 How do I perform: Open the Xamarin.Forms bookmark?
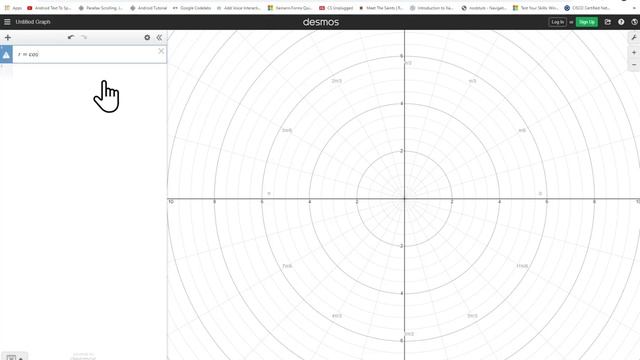tap(290, 8)
